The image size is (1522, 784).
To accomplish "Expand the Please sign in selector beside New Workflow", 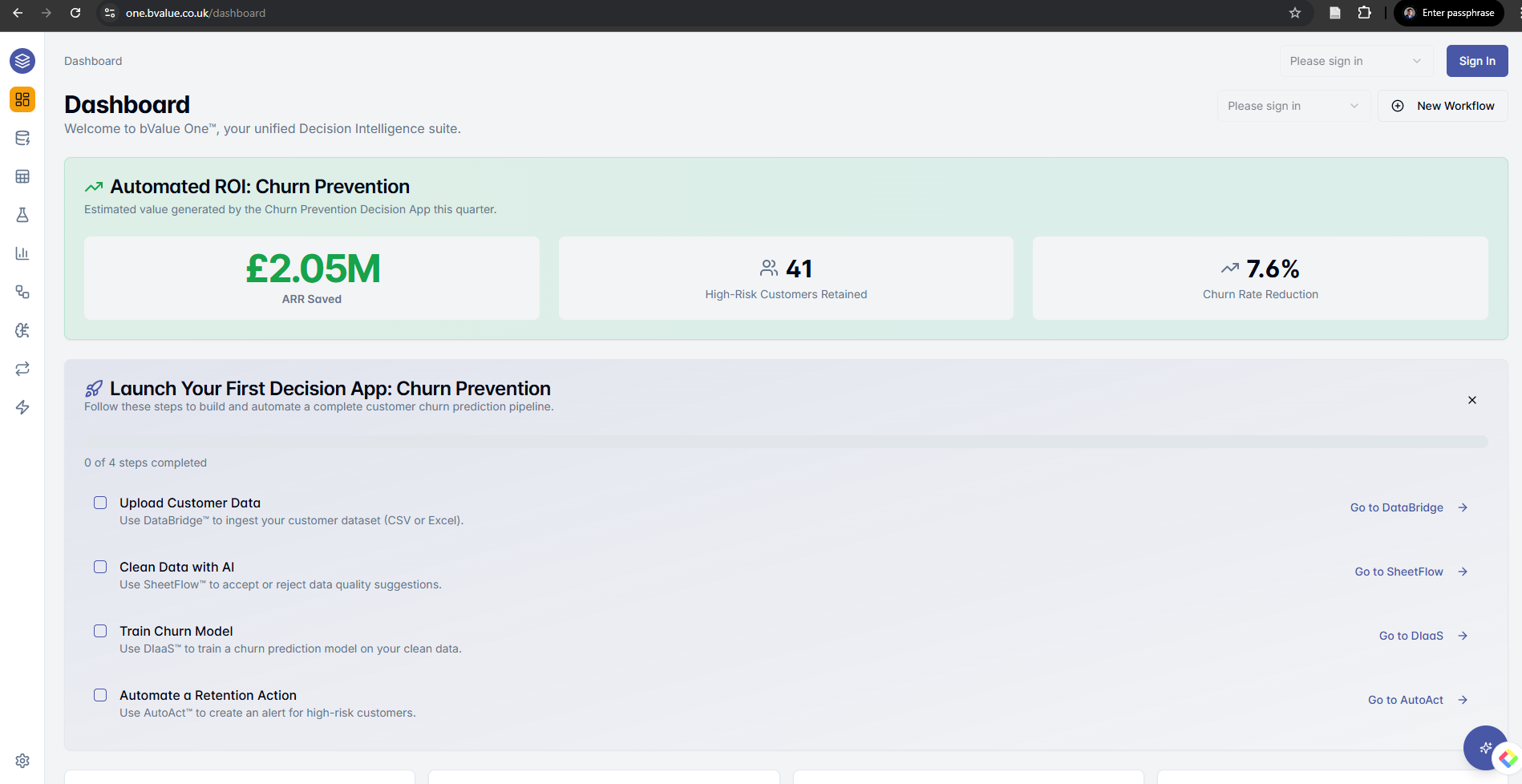I will (x=1293, y=105).
